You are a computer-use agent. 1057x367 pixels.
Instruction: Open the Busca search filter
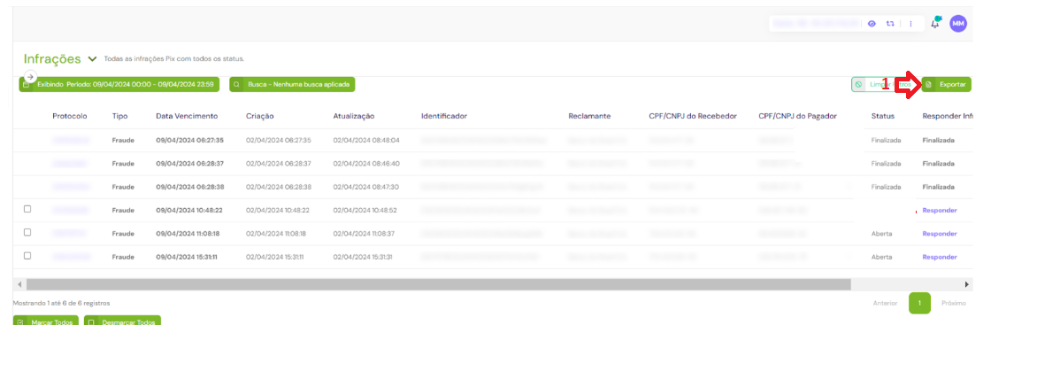[x=292, y=84]
